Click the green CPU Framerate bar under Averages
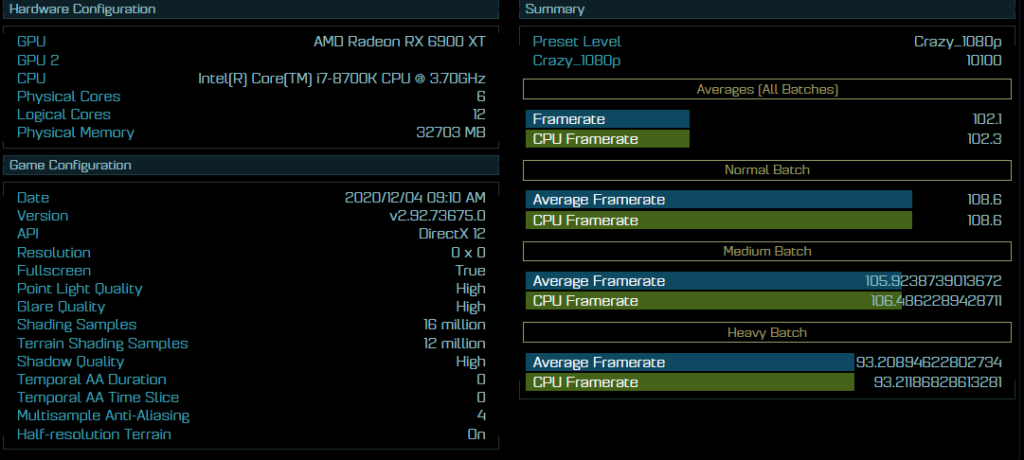The image size is (1024, 460). (608, 139)
